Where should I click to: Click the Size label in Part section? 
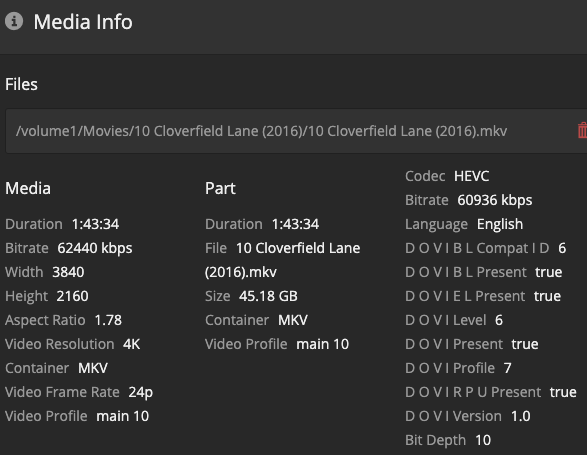pyautogui.click(x=218, y=296)
